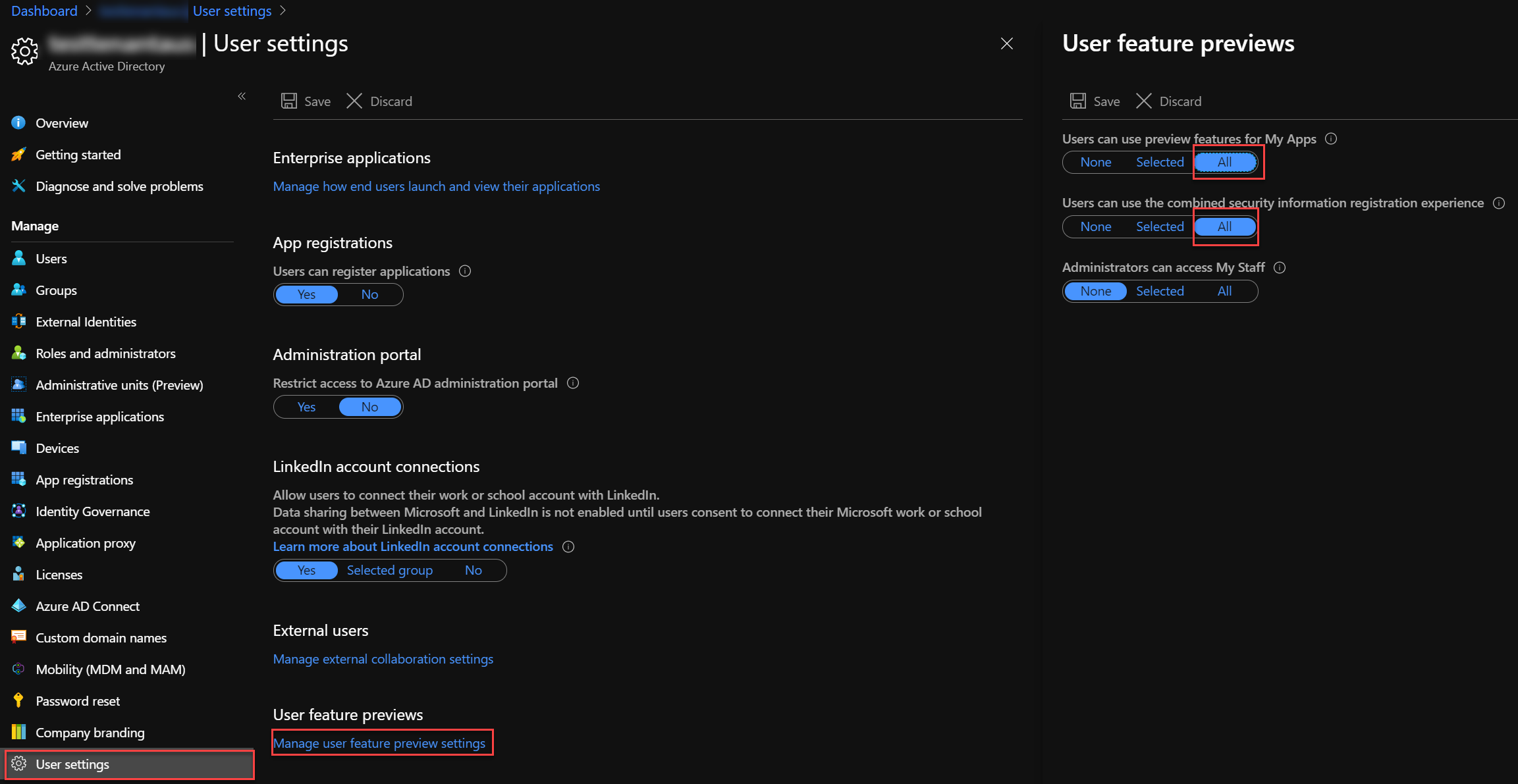This screenshot has height=784, width=1518.
Task: Click info icon beside Users can register applications
Action: pos(465,271)
